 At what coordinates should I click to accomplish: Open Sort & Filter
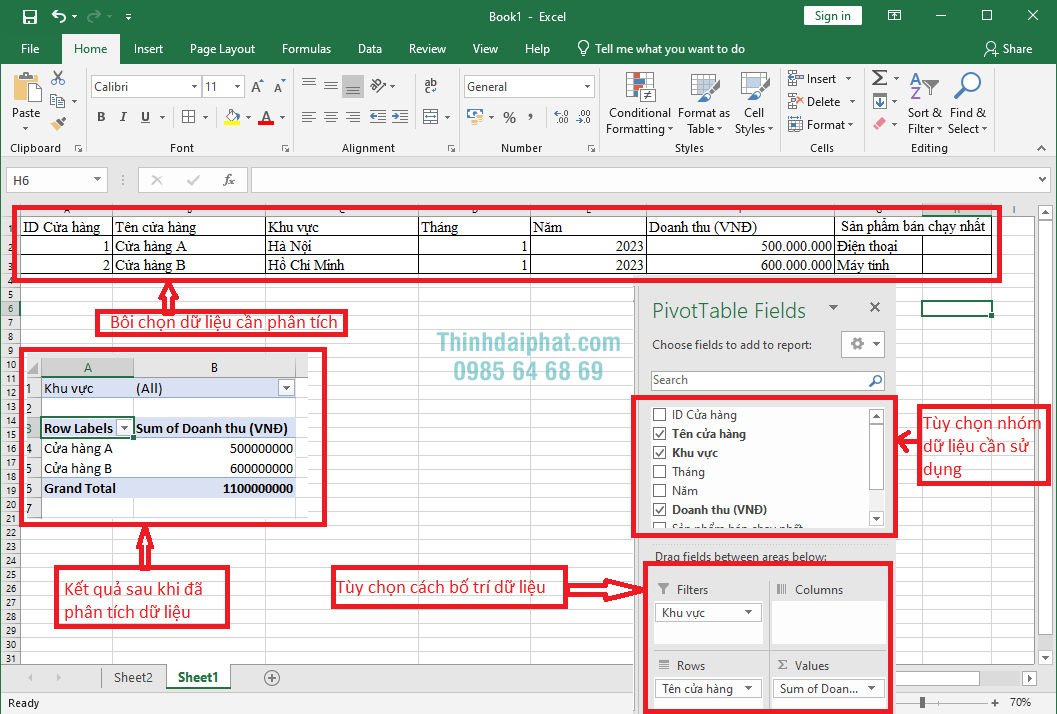pyautogui.click(x=924, y=103)
